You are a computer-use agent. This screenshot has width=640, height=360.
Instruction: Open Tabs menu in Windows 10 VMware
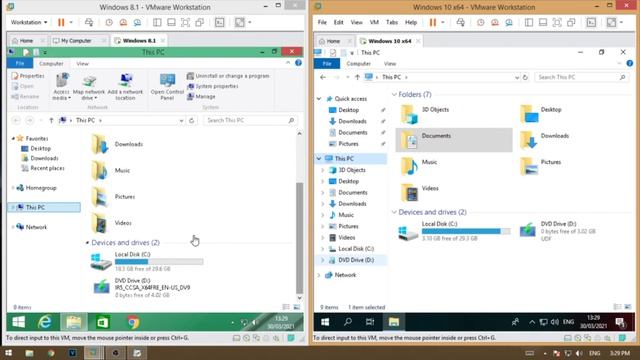(x=392, y=22)
